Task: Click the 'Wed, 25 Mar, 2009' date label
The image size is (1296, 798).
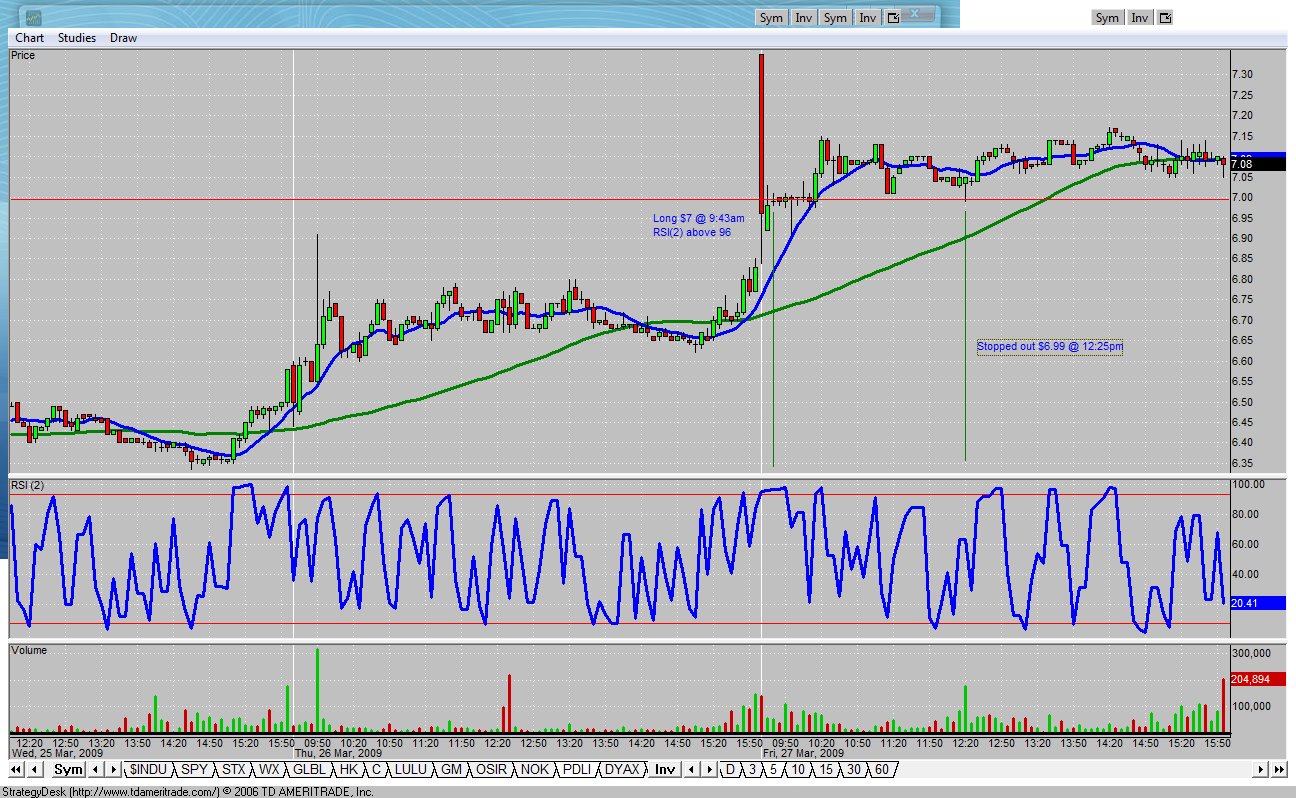Action: coord(58,753)
